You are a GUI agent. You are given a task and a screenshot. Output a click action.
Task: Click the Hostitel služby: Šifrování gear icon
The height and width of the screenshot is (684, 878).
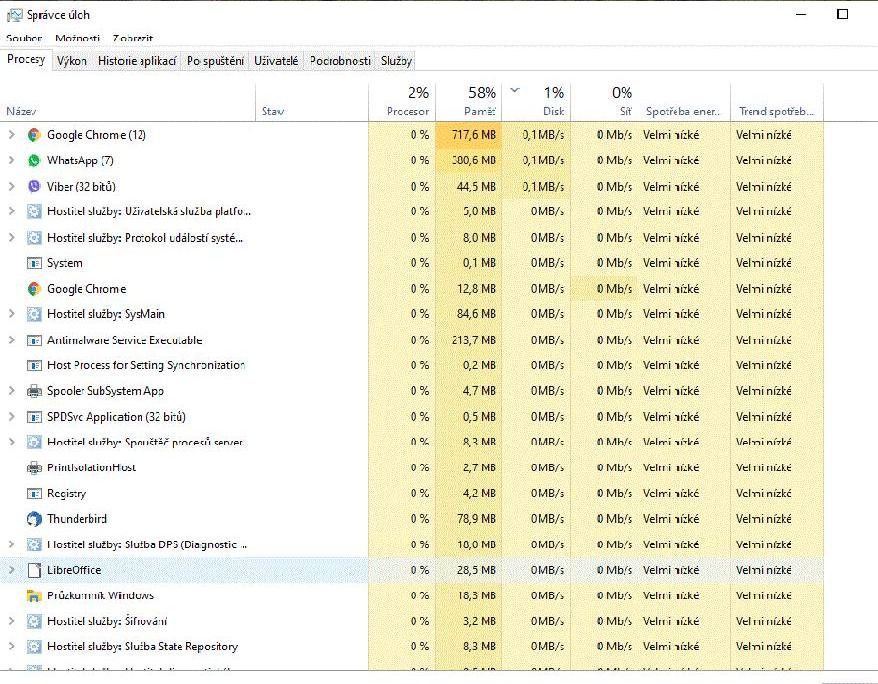coord(34,621)
